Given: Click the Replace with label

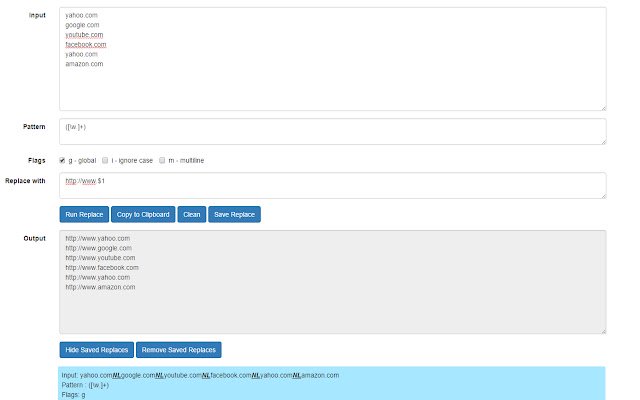Looking at the screenshot, I should pos(25,181).
